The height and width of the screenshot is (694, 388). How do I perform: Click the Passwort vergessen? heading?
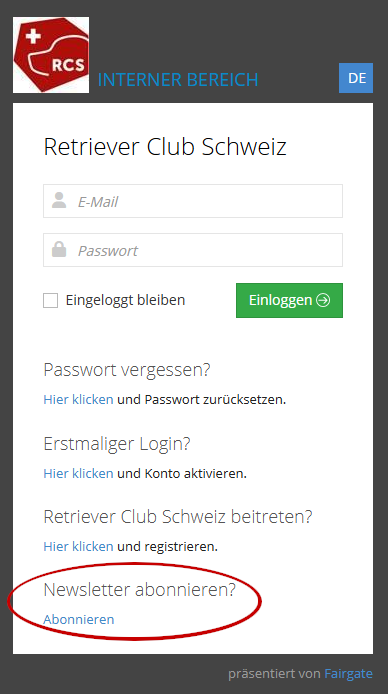(127, 370)
